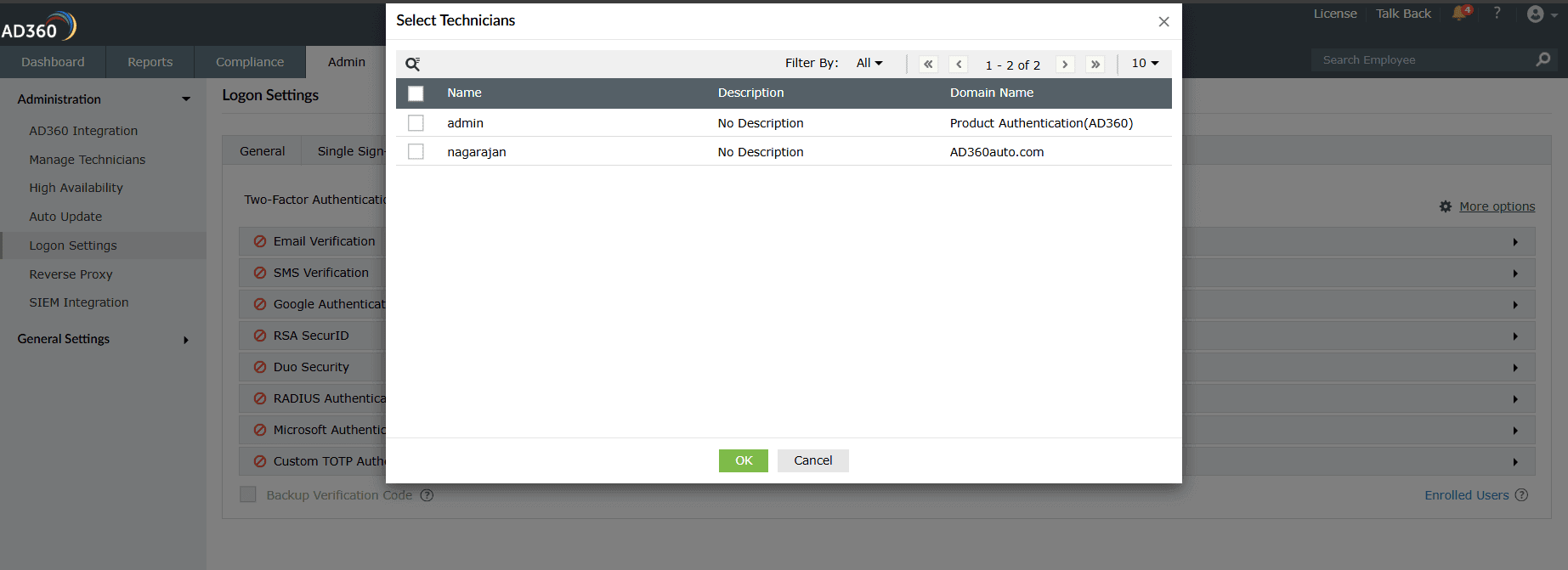Image resolution: width=1568 pixels, height=570 pixels.
Task: Click the disabled icon next to RSA SecurID
Action: pyautogui.click(x=260, y=336)
